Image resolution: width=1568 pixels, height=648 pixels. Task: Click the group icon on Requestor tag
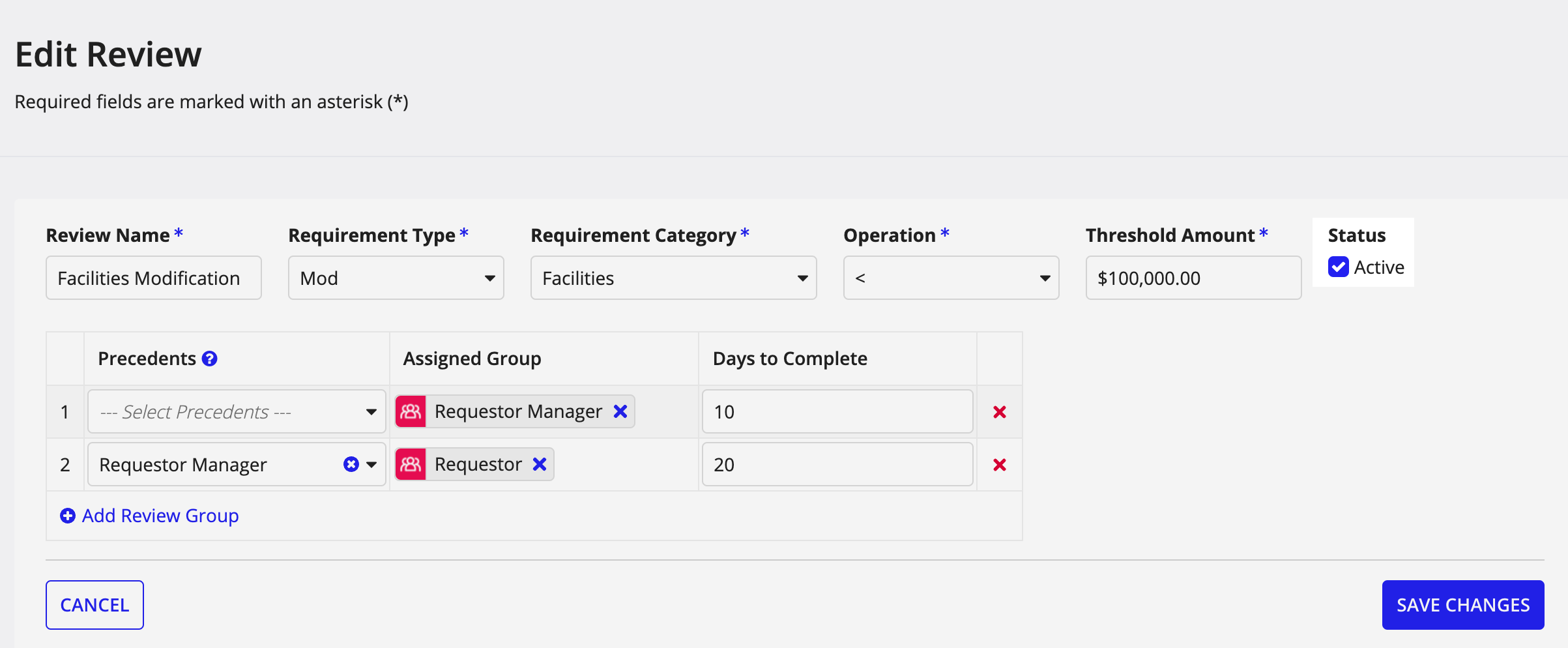point(411,464)
